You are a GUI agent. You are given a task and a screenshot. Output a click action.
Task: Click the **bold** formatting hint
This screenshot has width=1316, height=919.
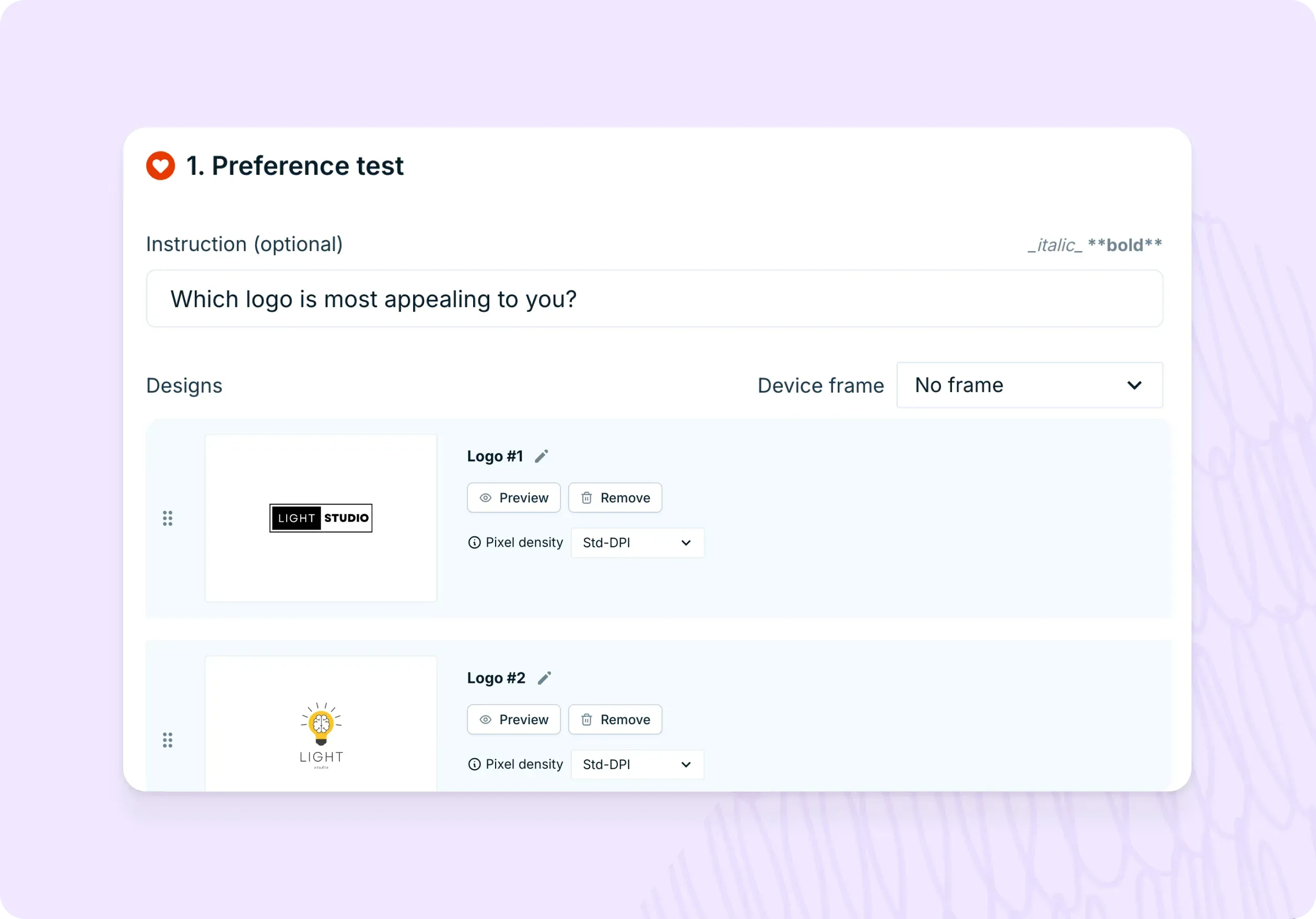coord(1125,245)
